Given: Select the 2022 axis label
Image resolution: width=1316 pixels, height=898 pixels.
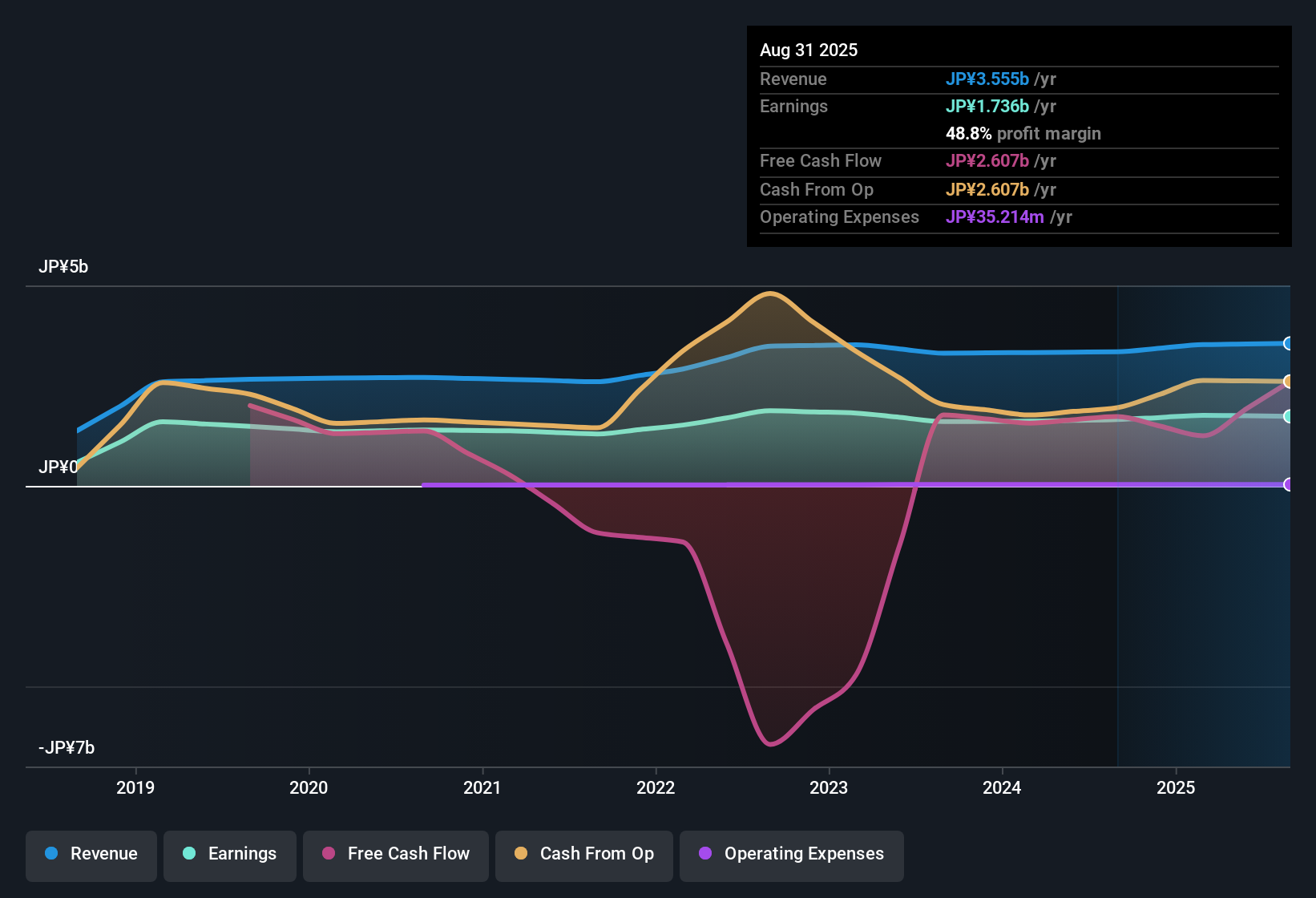Looking at the screenshot, I should point(656,788).
